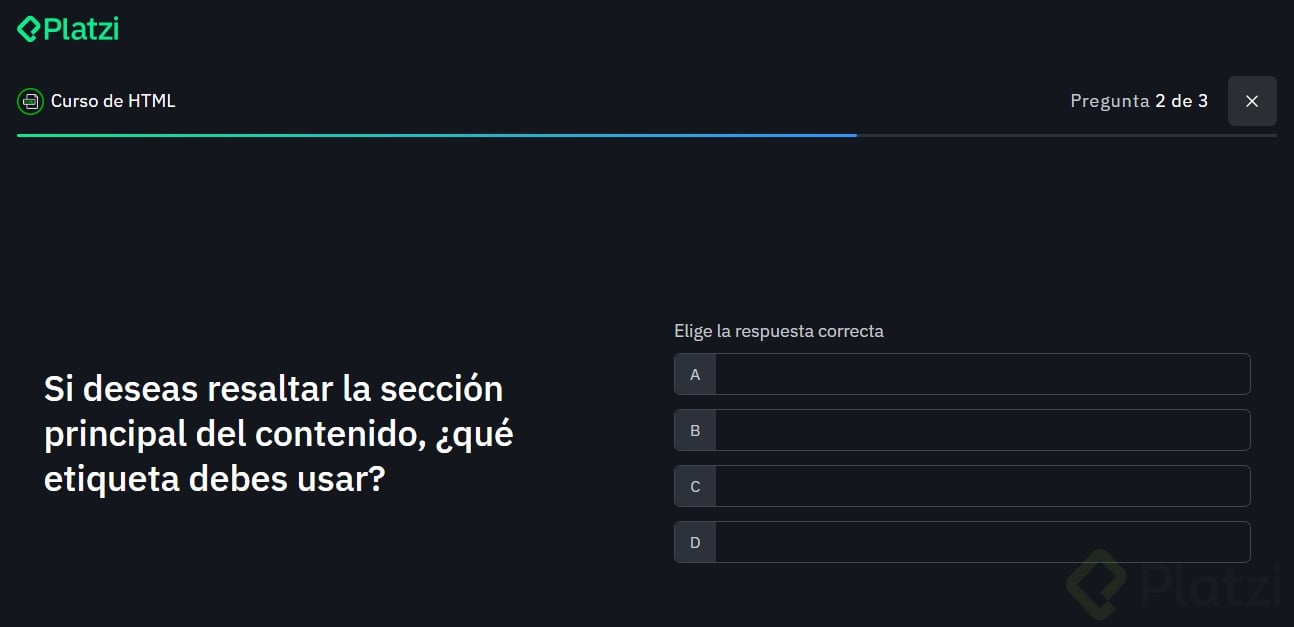
Task: Choose the blank answer field of option C
Action: (x=982, y=486)
